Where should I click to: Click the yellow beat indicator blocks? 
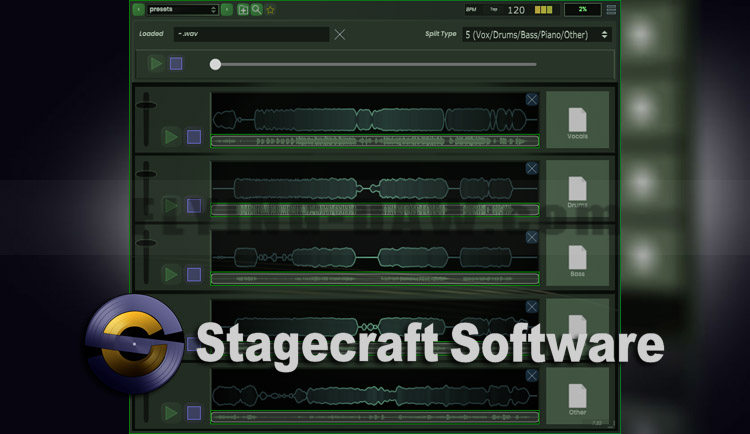coord(544,10)
